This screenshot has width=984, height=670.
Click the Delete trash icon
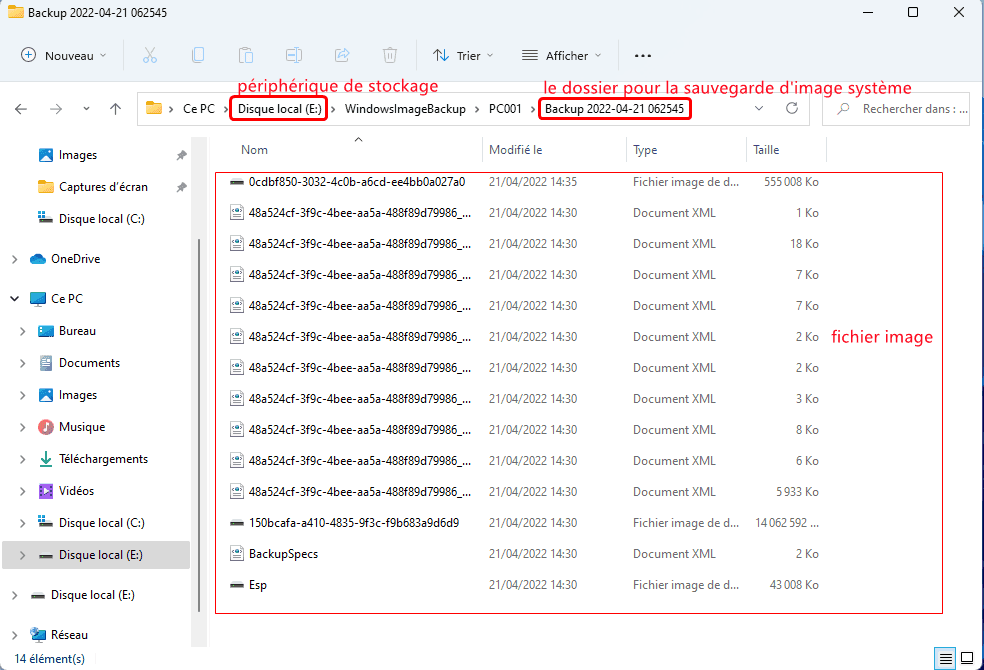(390, 56)
